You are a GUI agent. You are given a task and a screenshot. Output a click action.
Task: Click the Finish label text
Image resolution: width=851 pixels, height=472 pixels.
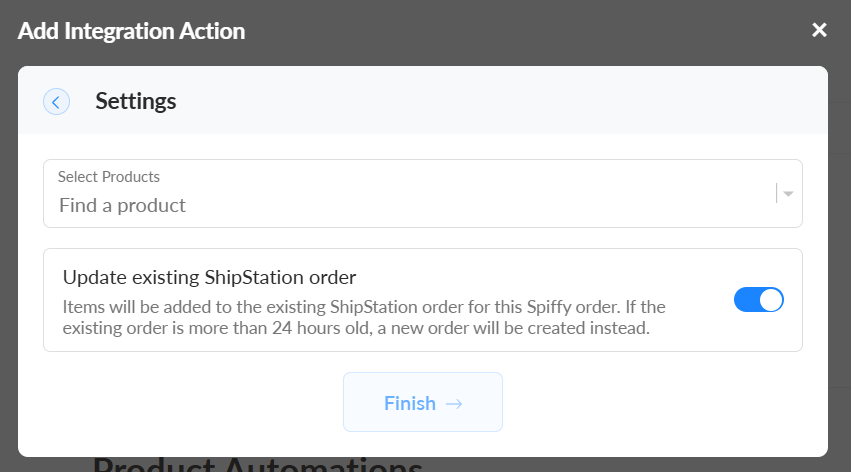coord(410,403)
